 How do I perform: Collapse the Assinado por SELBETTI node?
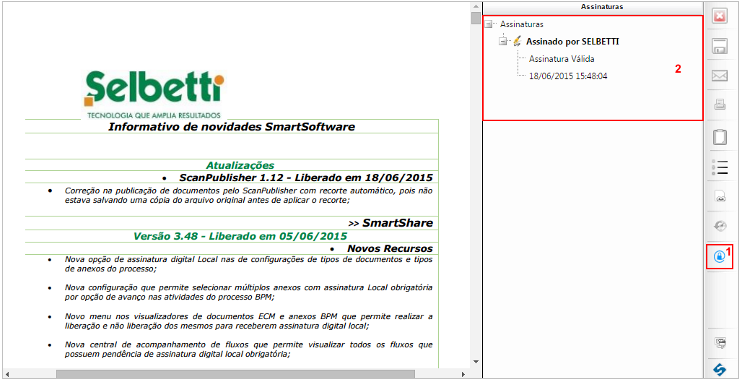click(x=503, y=42)
